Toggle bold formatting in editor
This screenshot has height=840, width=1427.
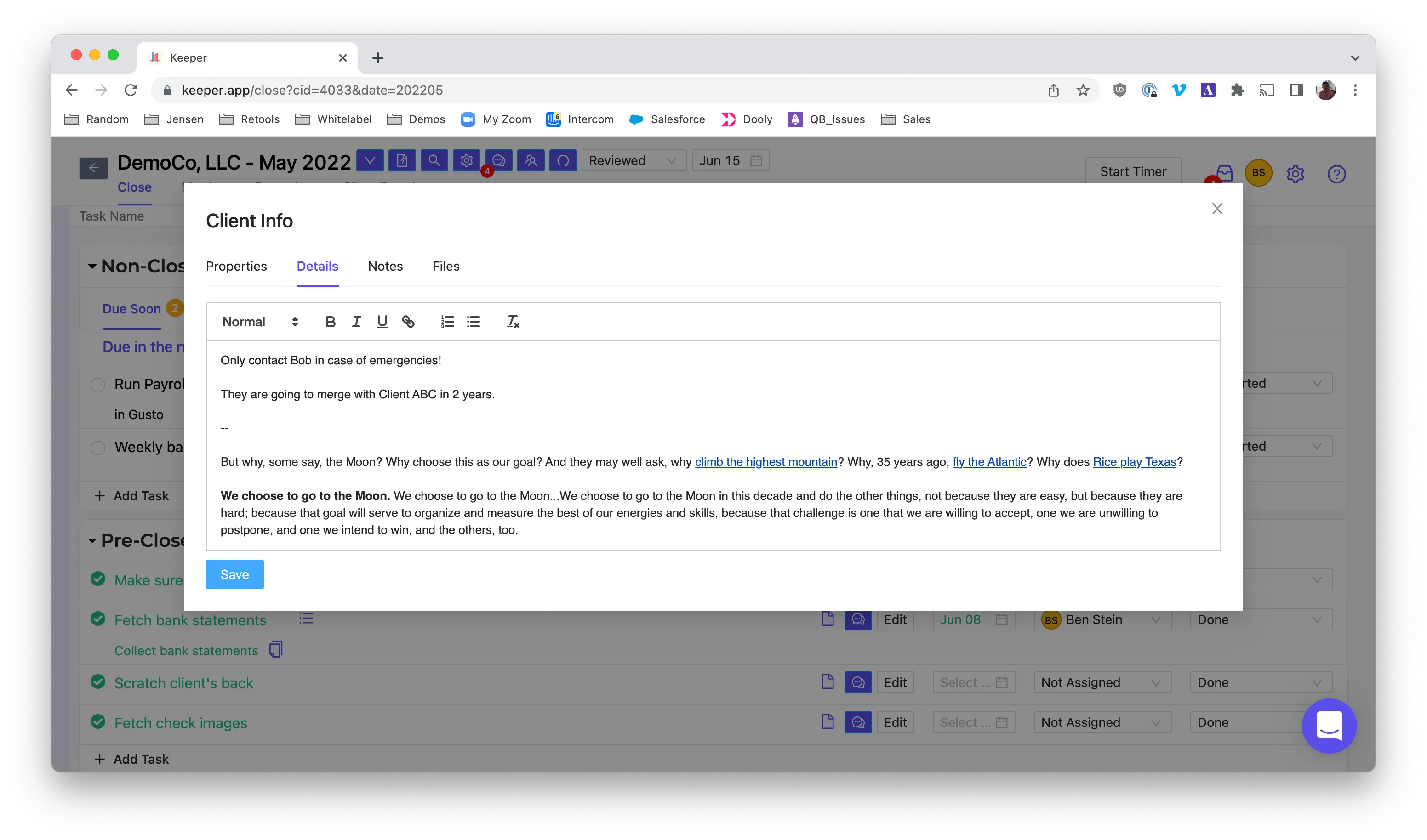tap(331, 322)
